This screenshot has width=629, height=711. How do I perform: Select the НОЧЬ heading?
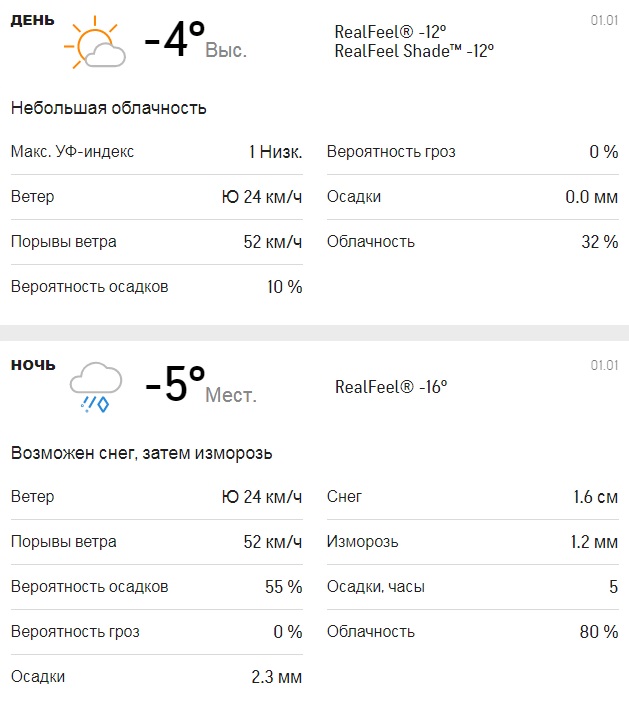[33, 364]
